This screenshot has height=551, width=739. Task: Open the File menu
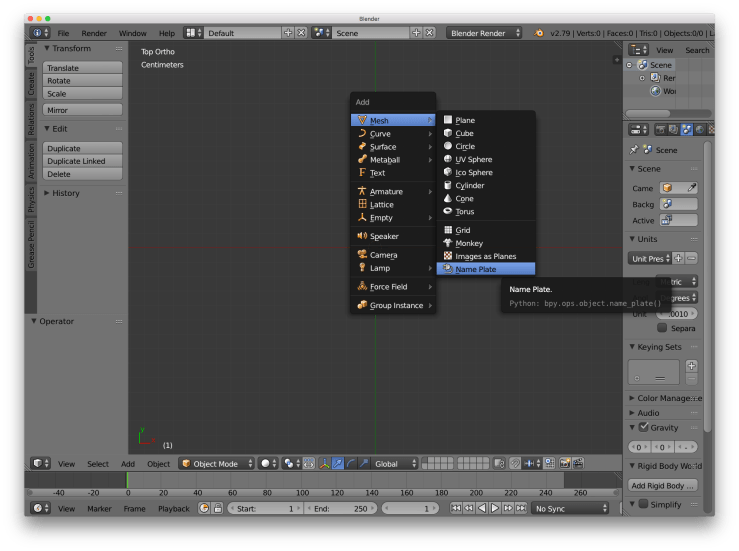point(63,33)
